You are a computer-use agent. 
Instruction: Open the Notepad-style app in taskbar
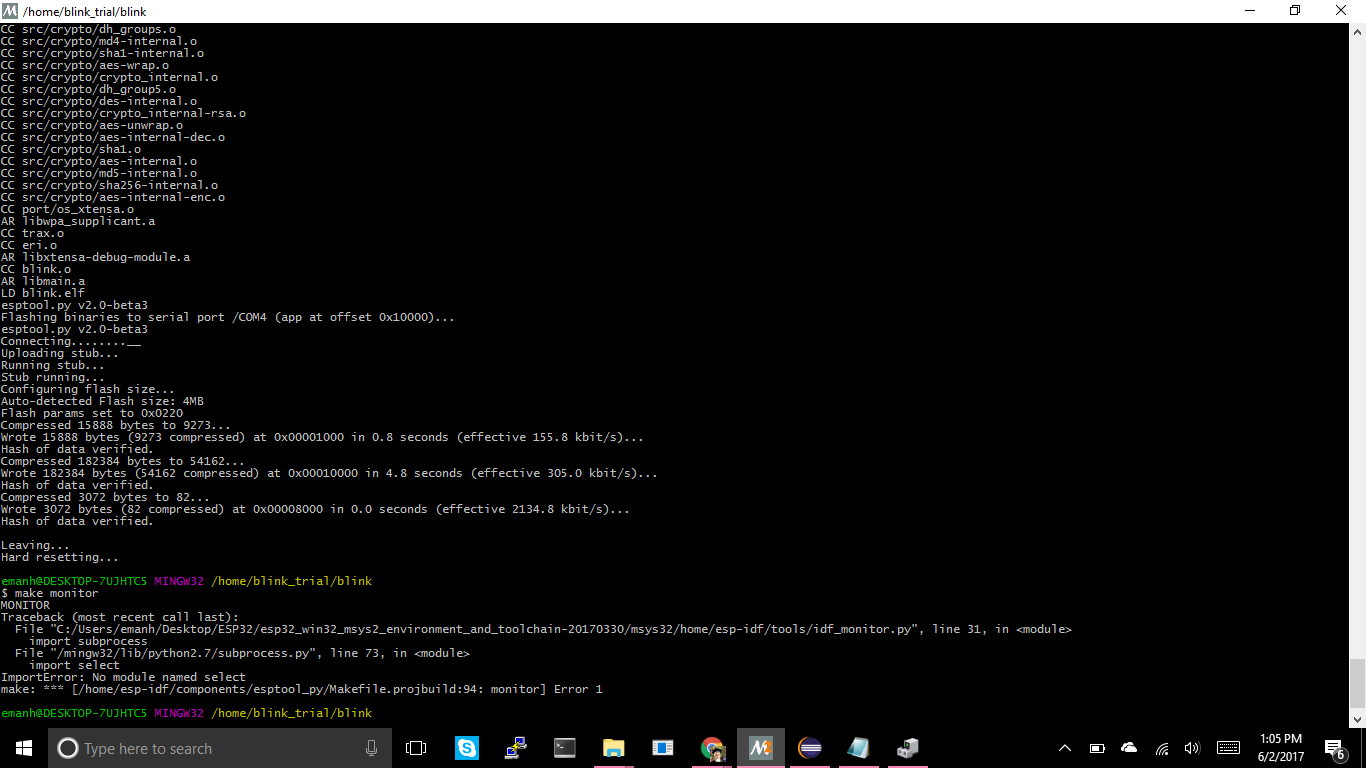(859, 748)
